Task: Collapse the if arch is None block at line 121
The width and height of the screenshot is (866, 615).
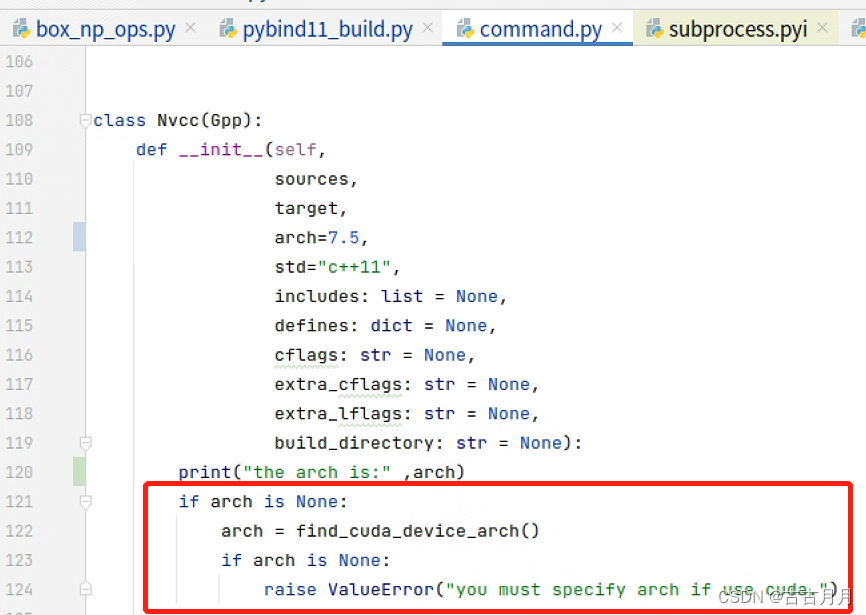Action: coord(85,501)
